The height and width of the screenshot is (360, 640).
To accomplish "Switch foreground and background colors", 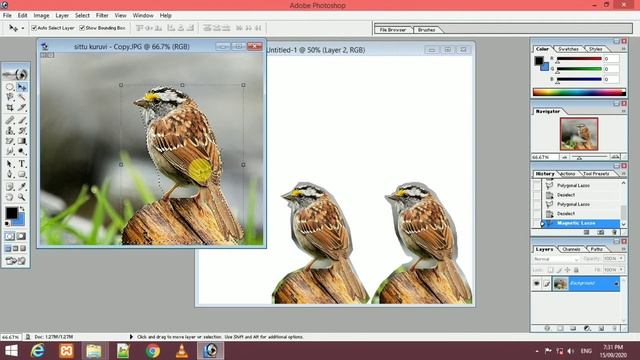I will (x=22, y=209).
